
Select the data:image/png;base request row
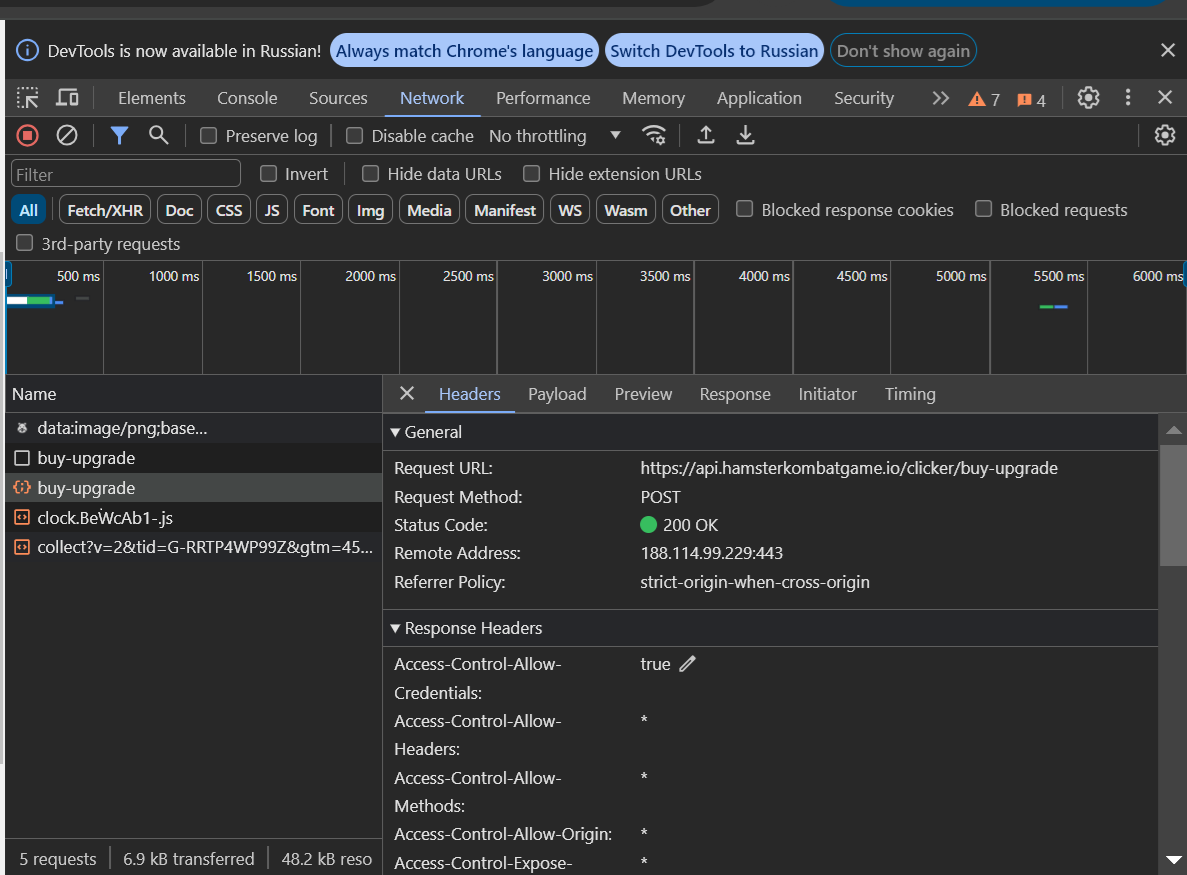[x=193, y=428]
